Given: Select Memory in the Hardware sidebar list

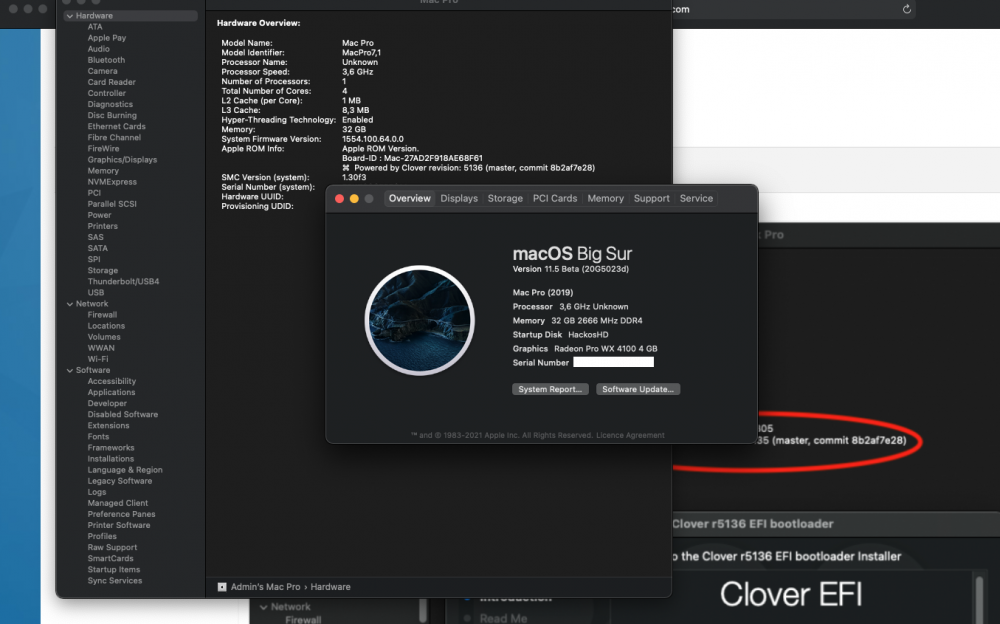Looking at the screenshot, I should point(103,170).
